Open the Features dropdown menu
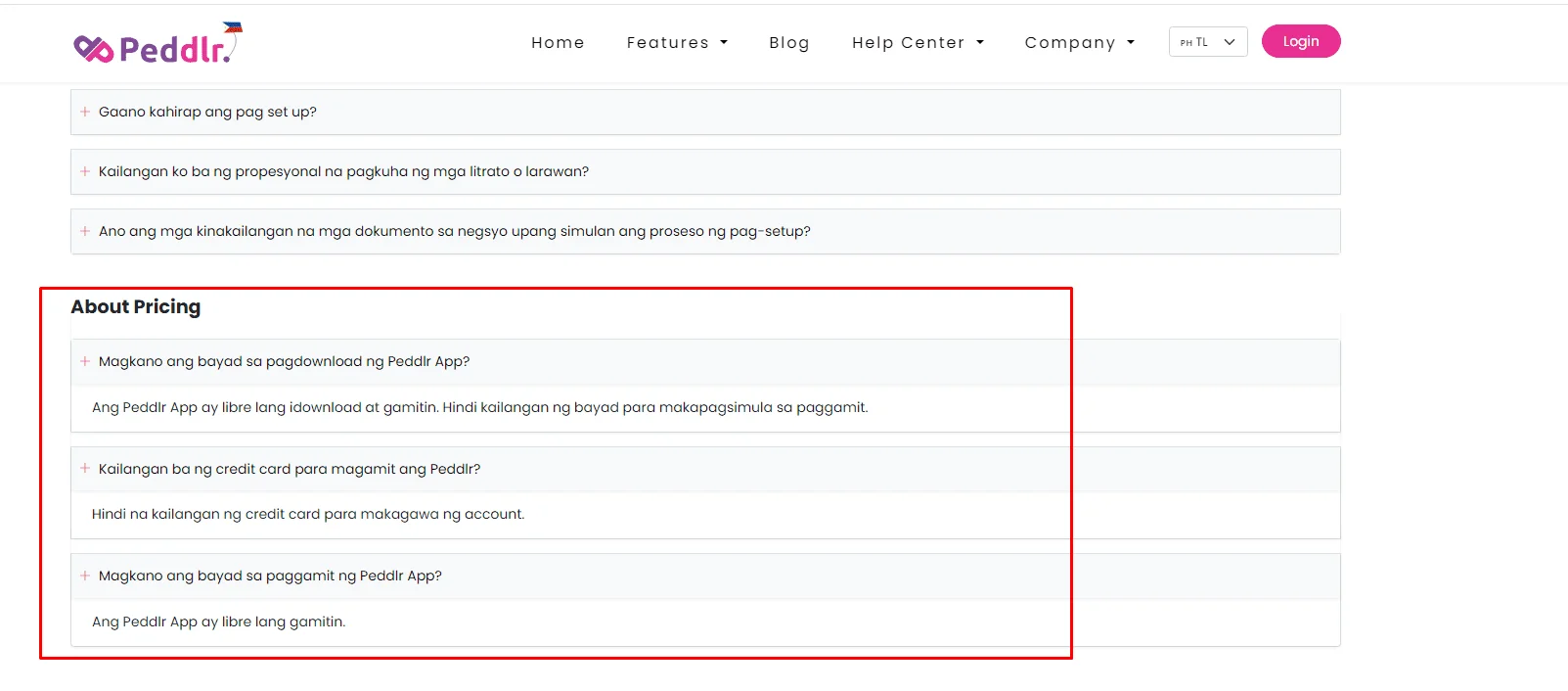Screen dimensions: 1568x691 (677, 42)
